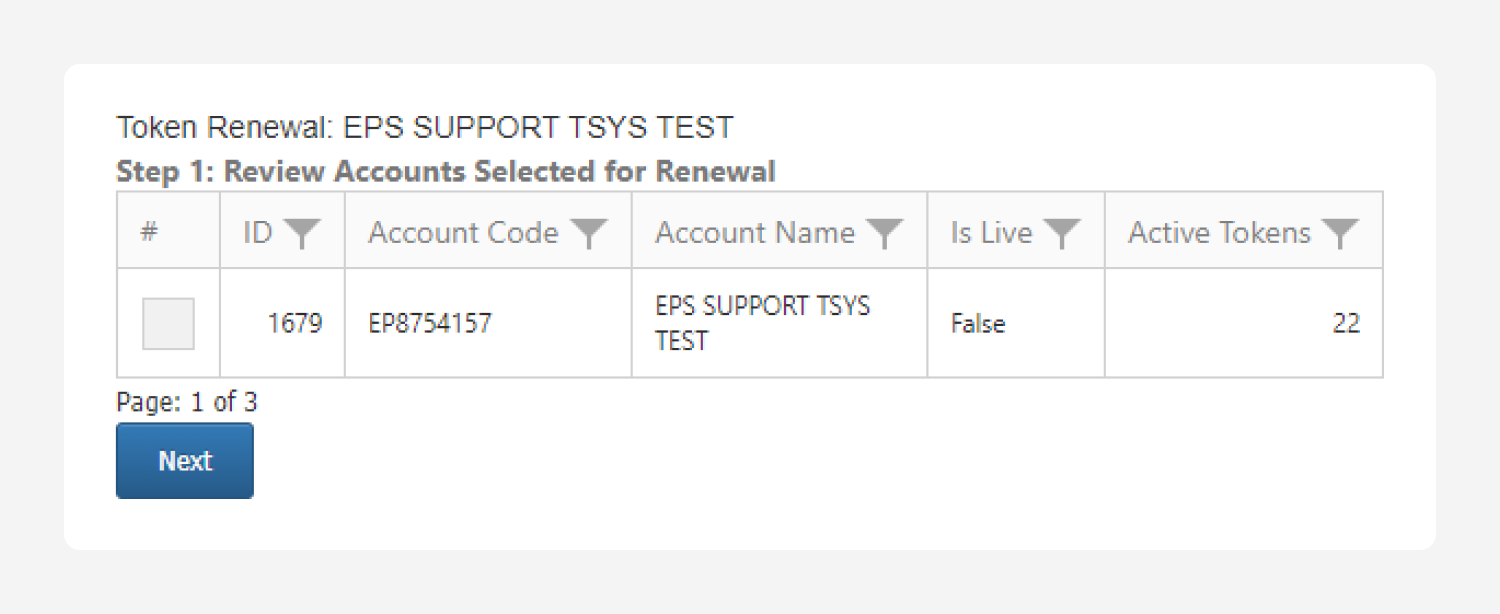Click the Account Code header label
This screenshot has height=614, width=1500.
tap(463, 233)
